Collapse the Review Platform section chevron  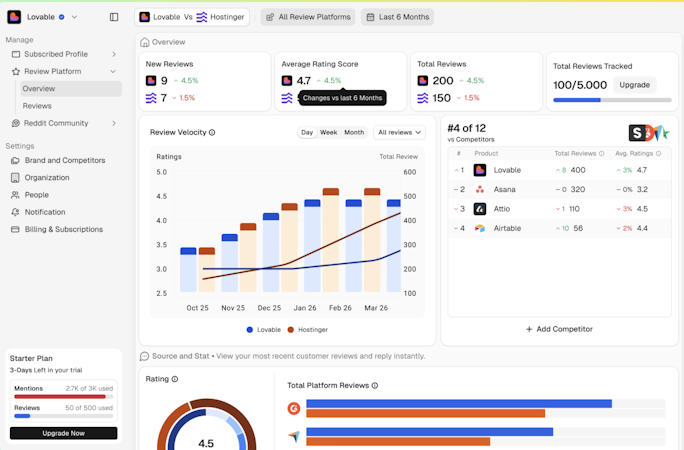(x=113, y=71)
